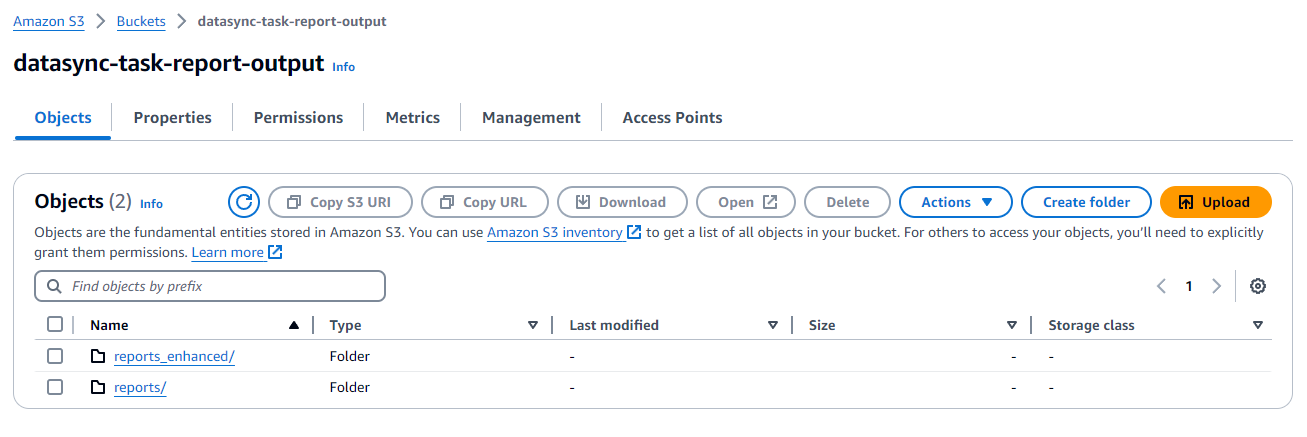Click folder icon beside reports_enhanced/

[x=98, y=356]
